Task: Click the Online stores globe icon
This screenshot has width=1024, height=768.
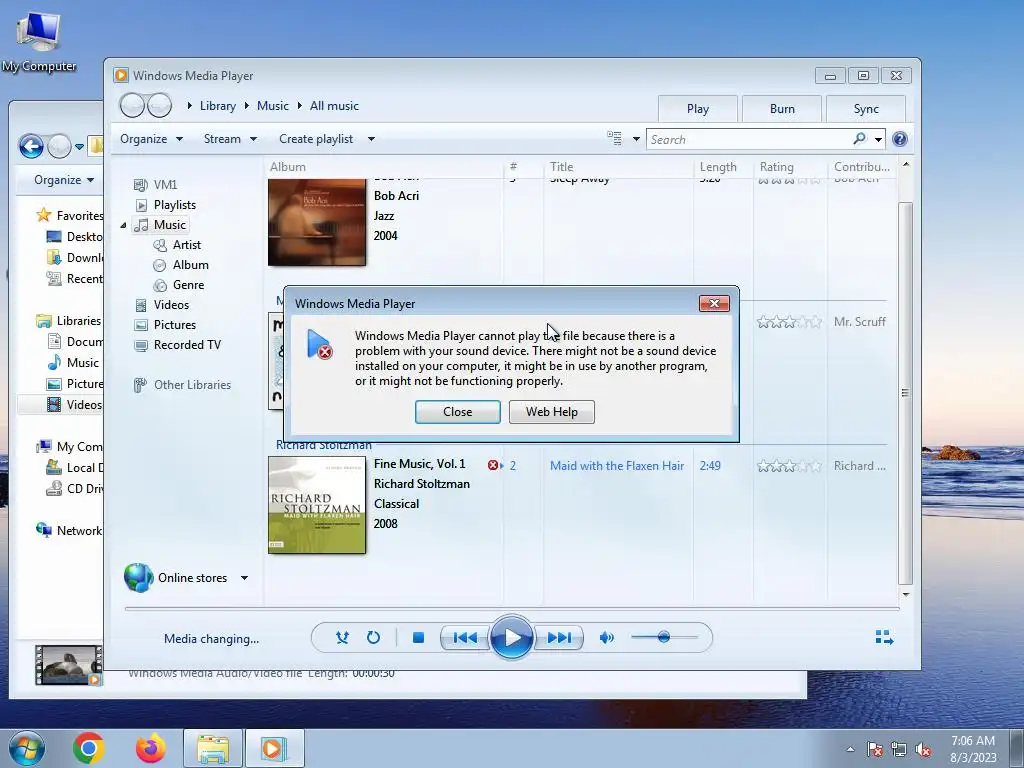Action: [138, 578]
